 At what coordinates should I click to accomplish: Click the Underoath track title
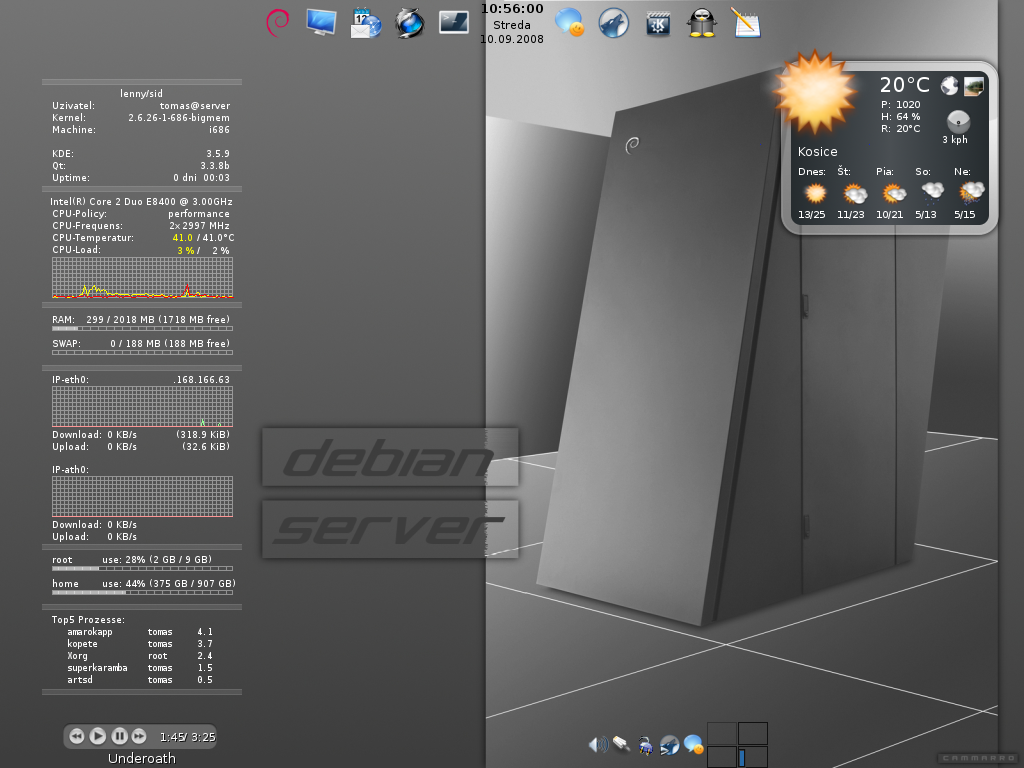click(x=142, y=758)
